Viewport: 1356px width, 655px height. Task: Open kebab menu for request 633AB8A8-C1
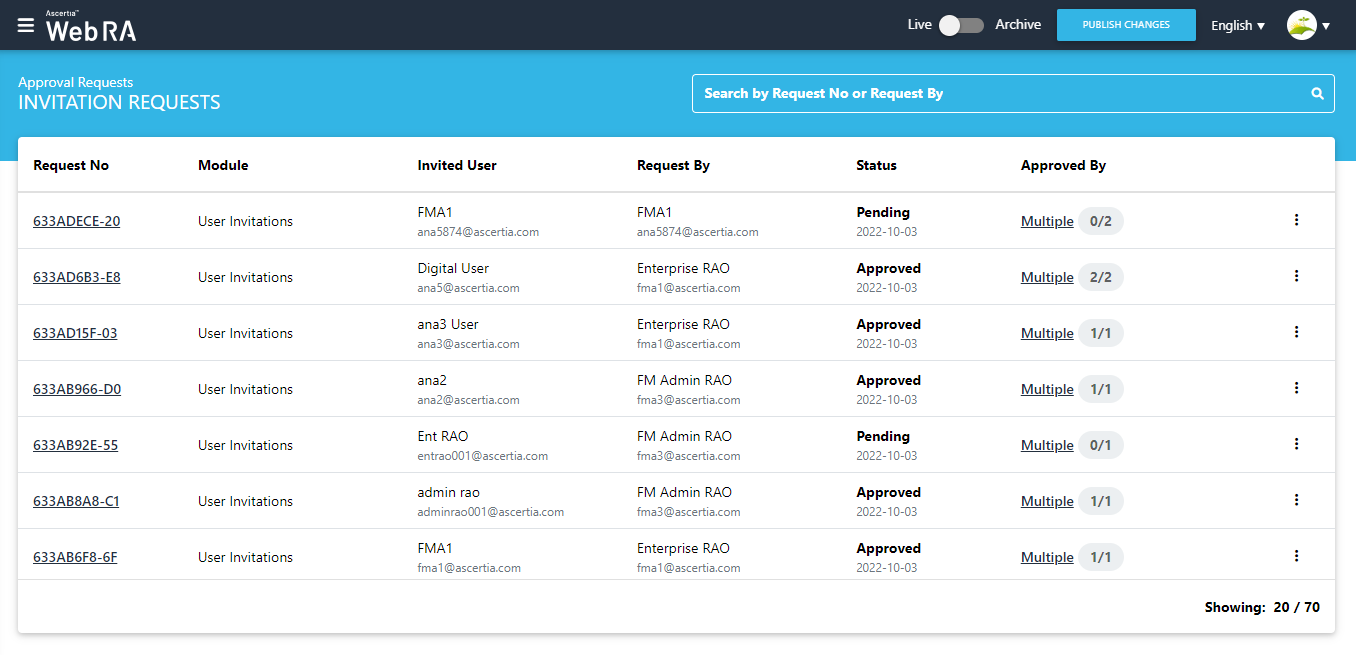(1296, 500)
